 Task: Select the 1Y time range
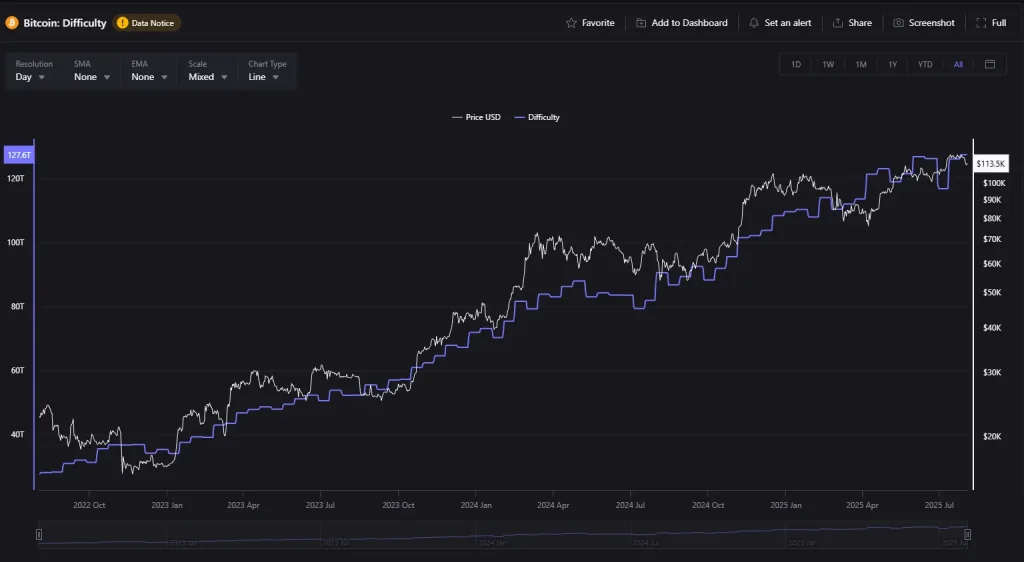click(x=893, y=65)
